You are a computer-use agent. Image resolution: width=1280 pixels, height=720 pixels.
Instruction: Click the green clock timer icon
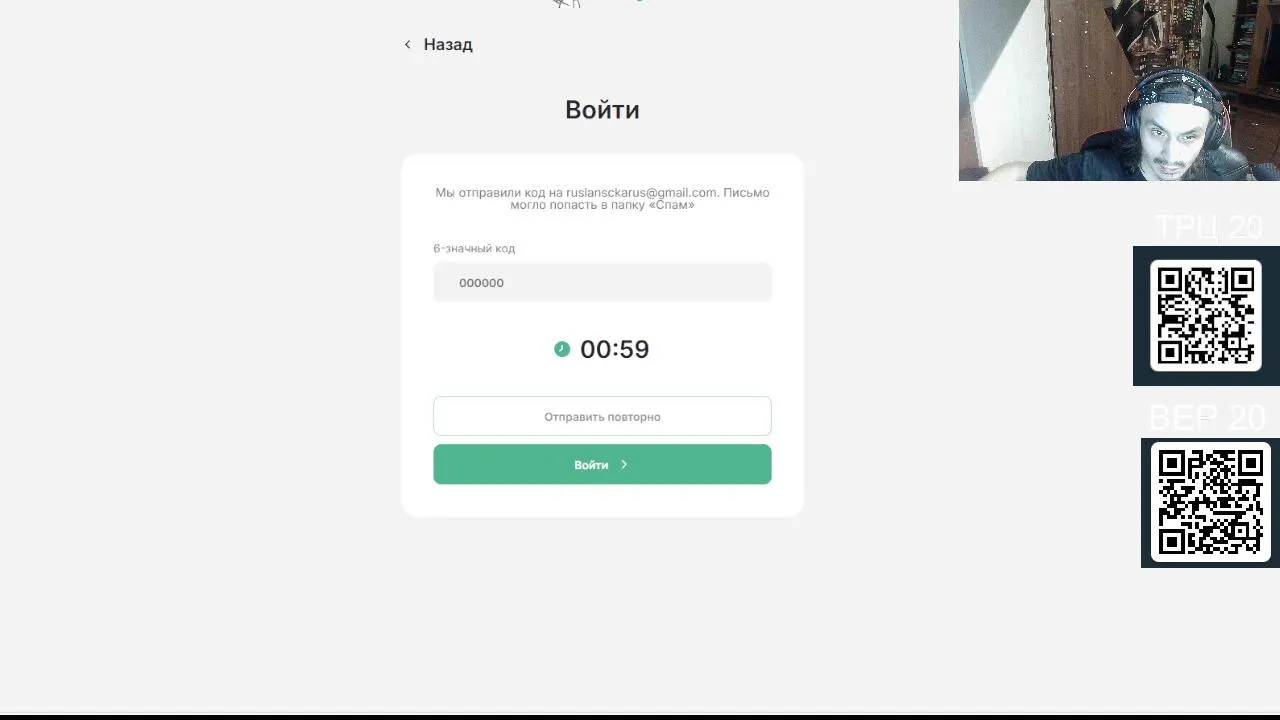click(x=562, y=349)
